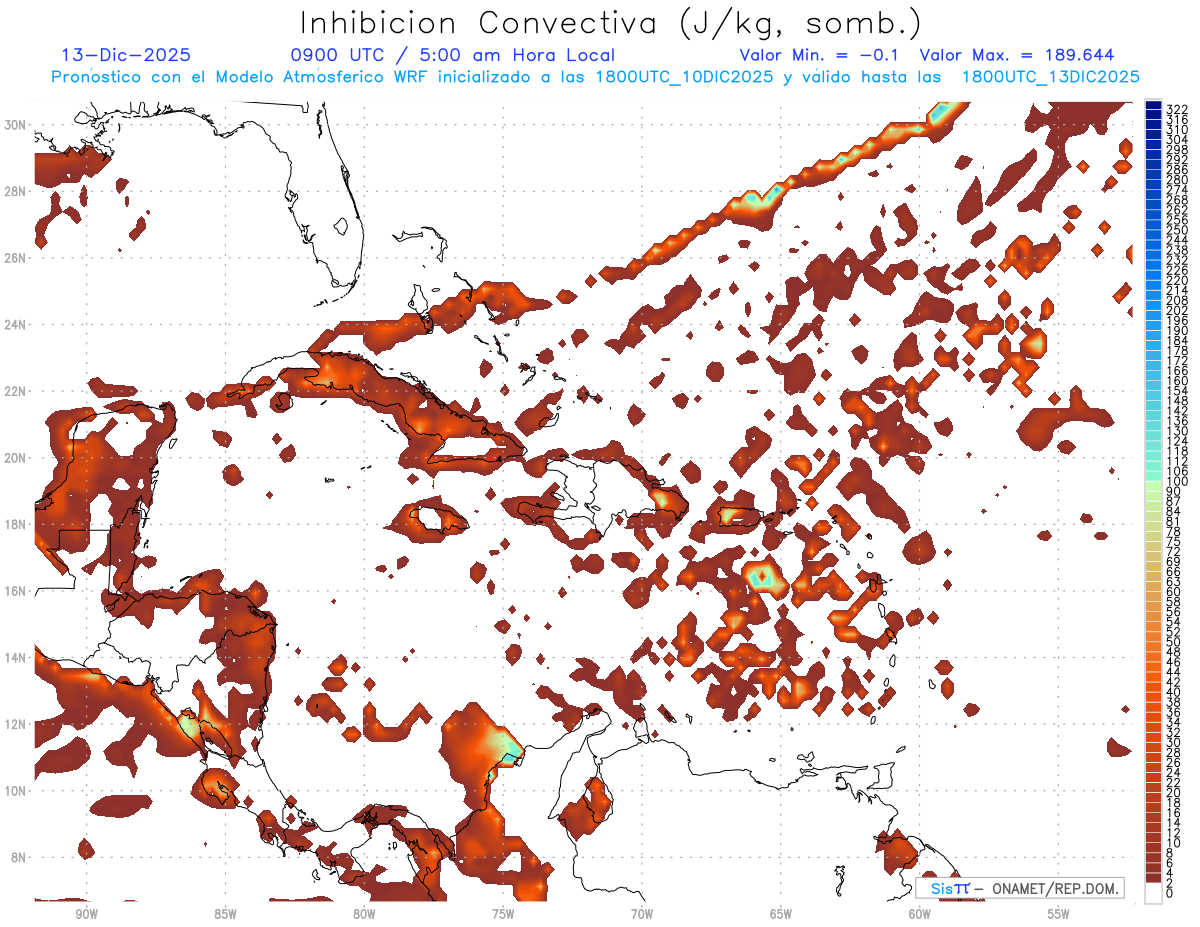Click the color scale value '322'
The image size is (1200, 927).
pos(1176,110)
